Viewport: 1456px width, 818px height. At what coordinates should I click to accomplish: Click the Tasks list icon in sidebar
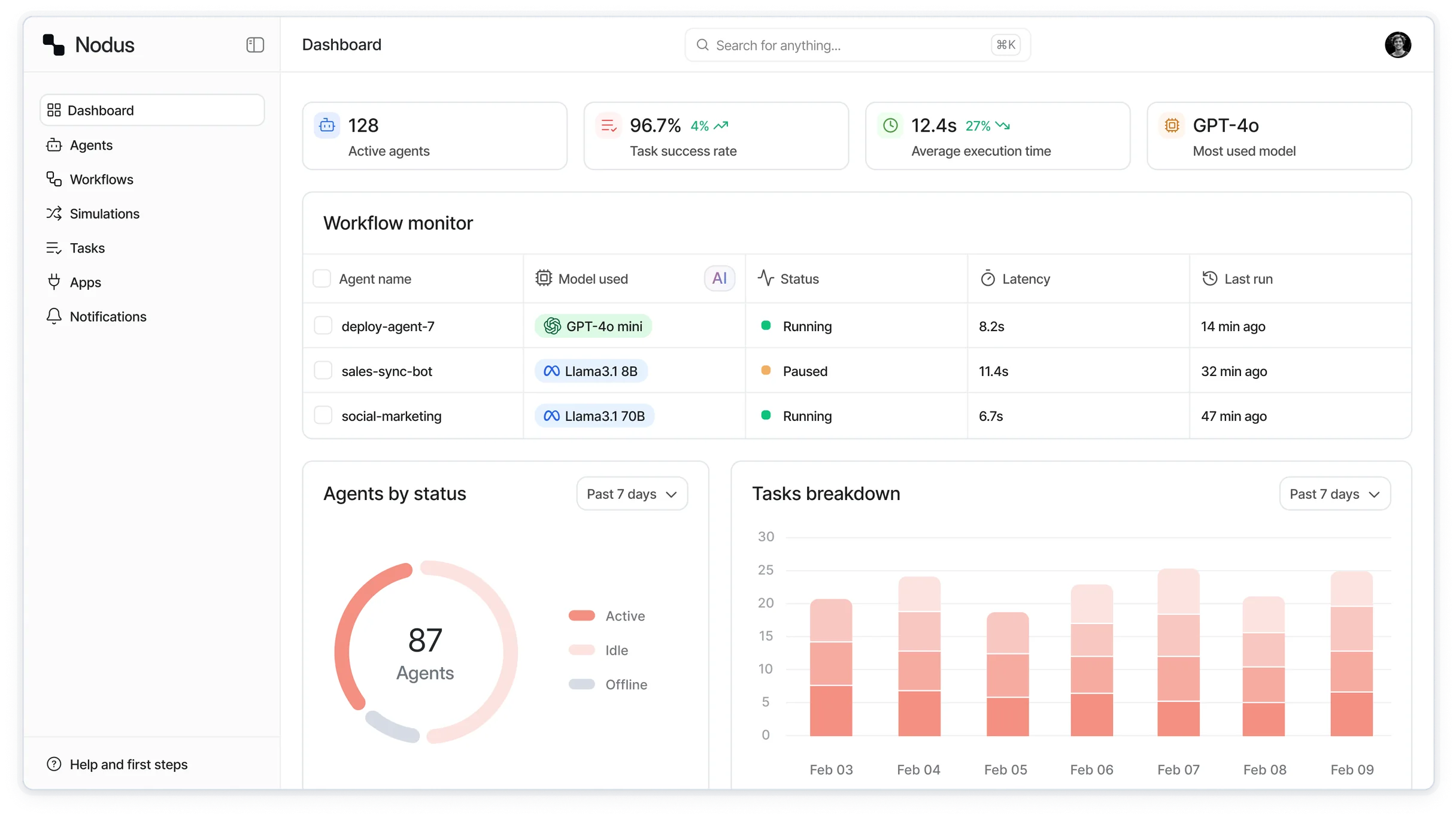pos(54,248)
